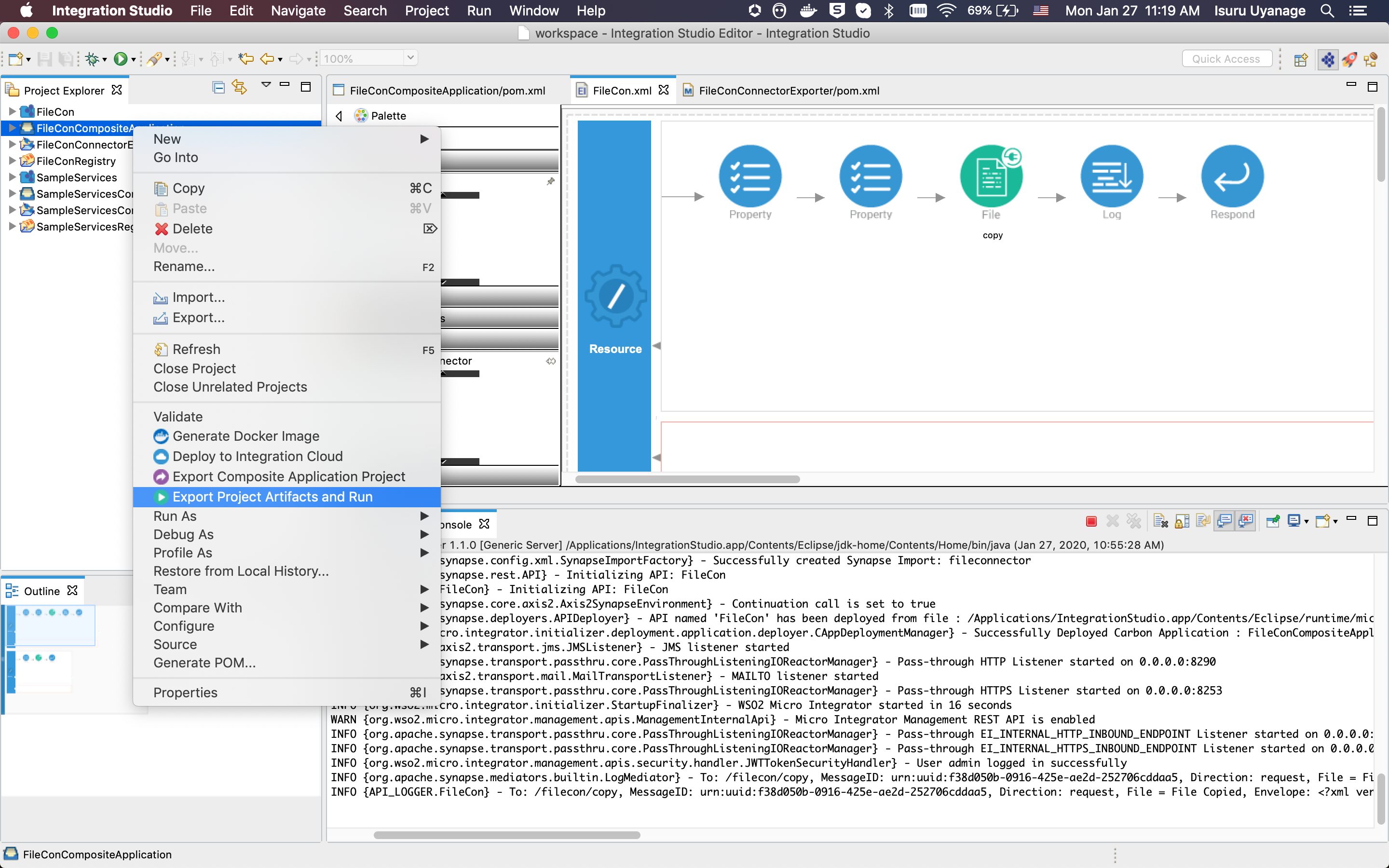Collapse all items in Project Explorer

tap(218, 87)
